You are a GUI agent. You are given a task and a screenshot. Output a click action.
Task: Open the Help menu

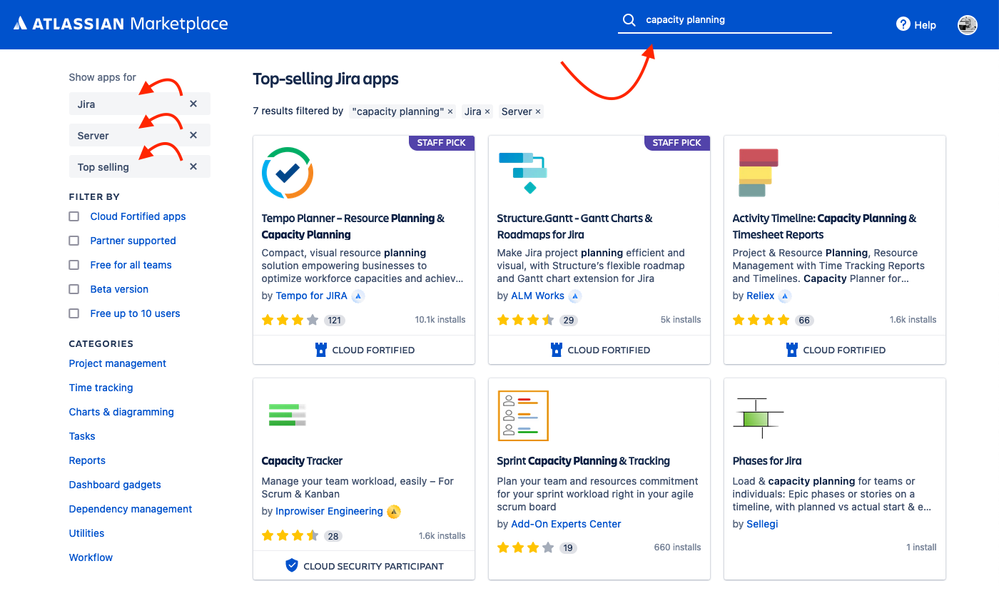(916, 24)
